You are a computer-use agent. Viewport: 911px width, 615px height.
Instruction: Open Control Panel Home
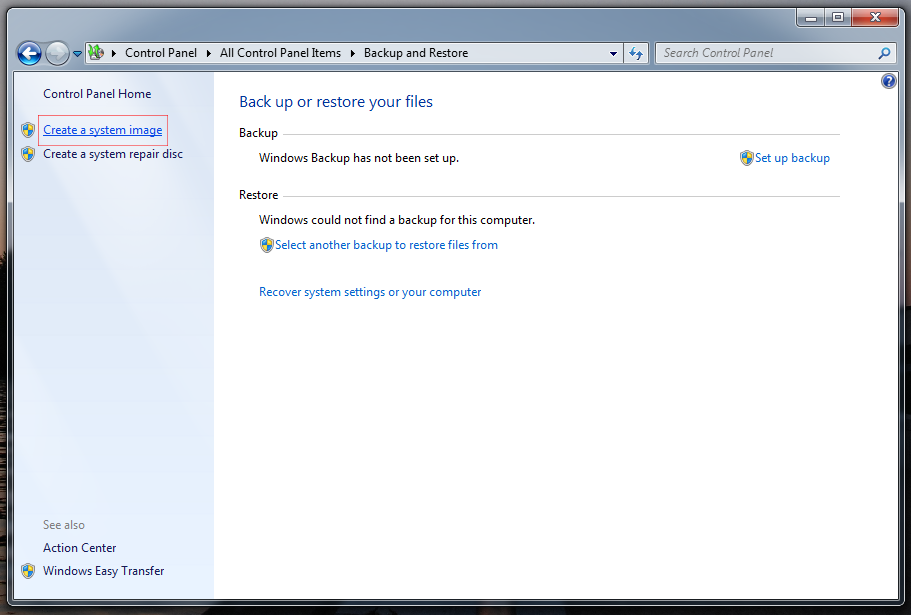point(97,93)
